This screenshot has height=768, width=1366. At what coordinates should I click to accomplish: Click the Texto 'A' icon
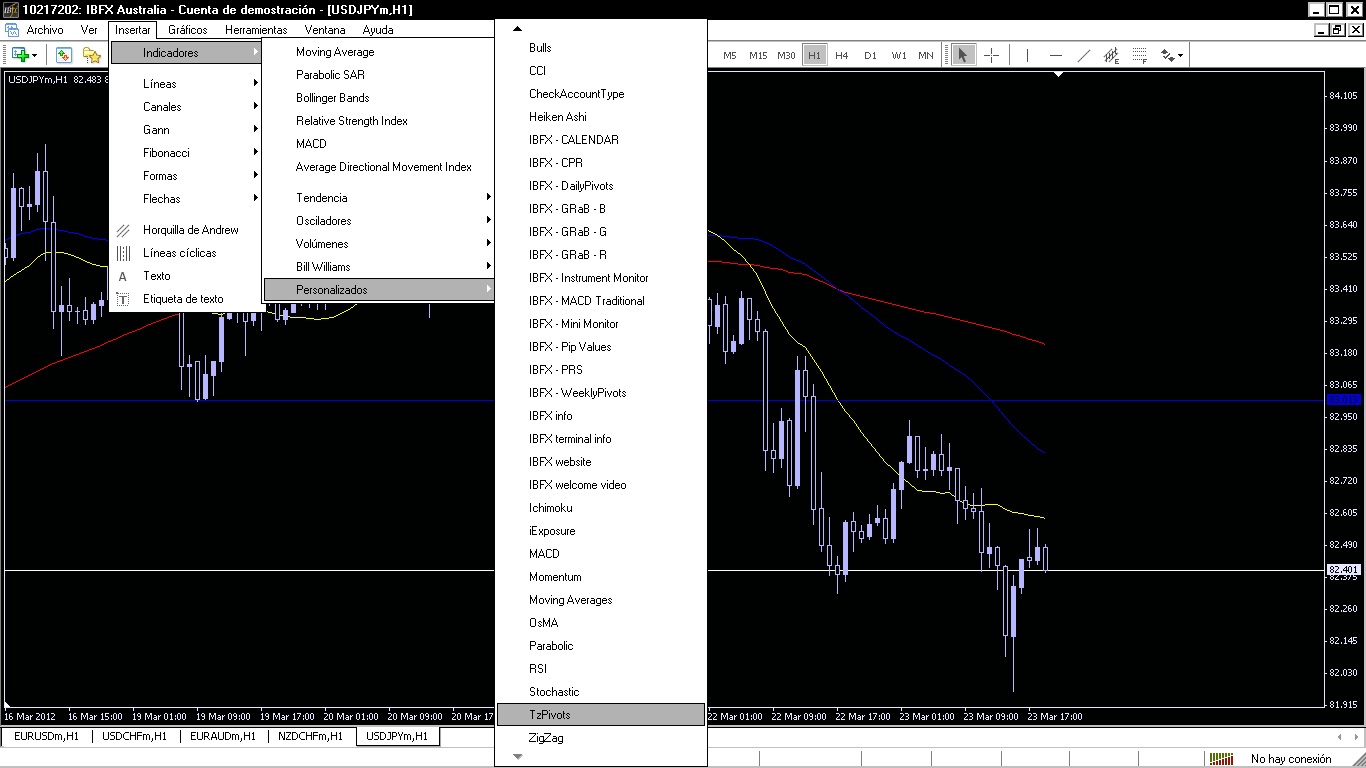[x=123, y=276]
